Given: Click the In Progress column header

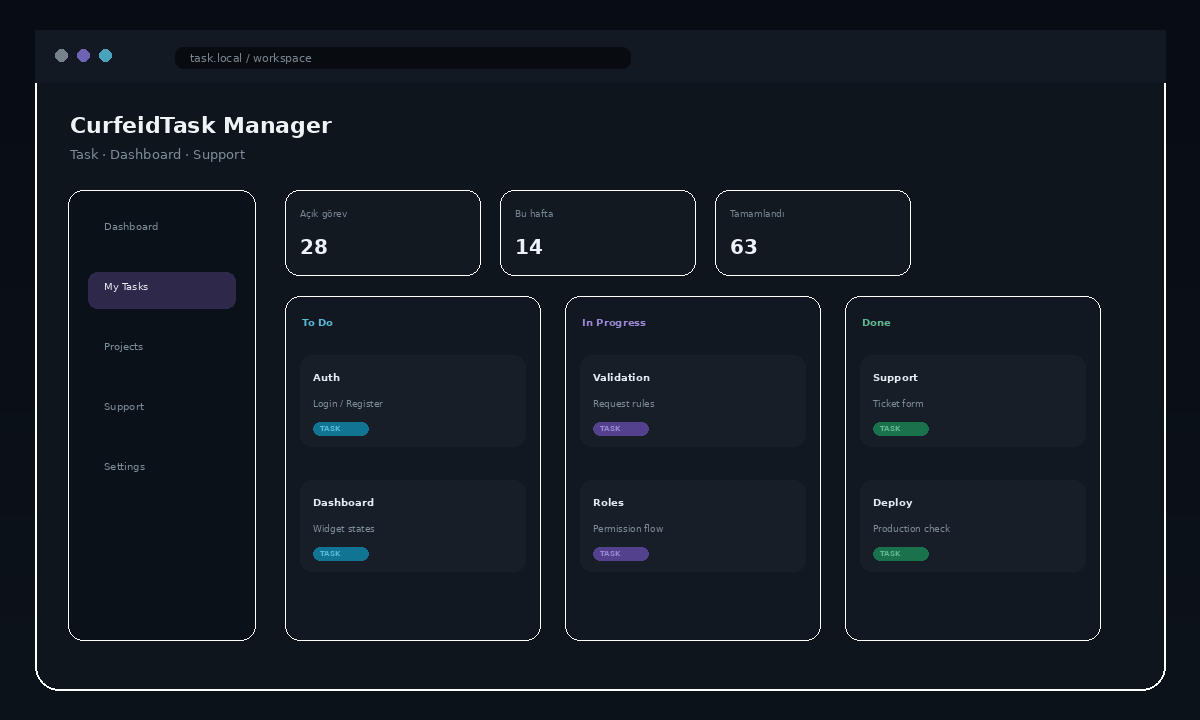Looking at the screenshot, I should coord(614,323).
